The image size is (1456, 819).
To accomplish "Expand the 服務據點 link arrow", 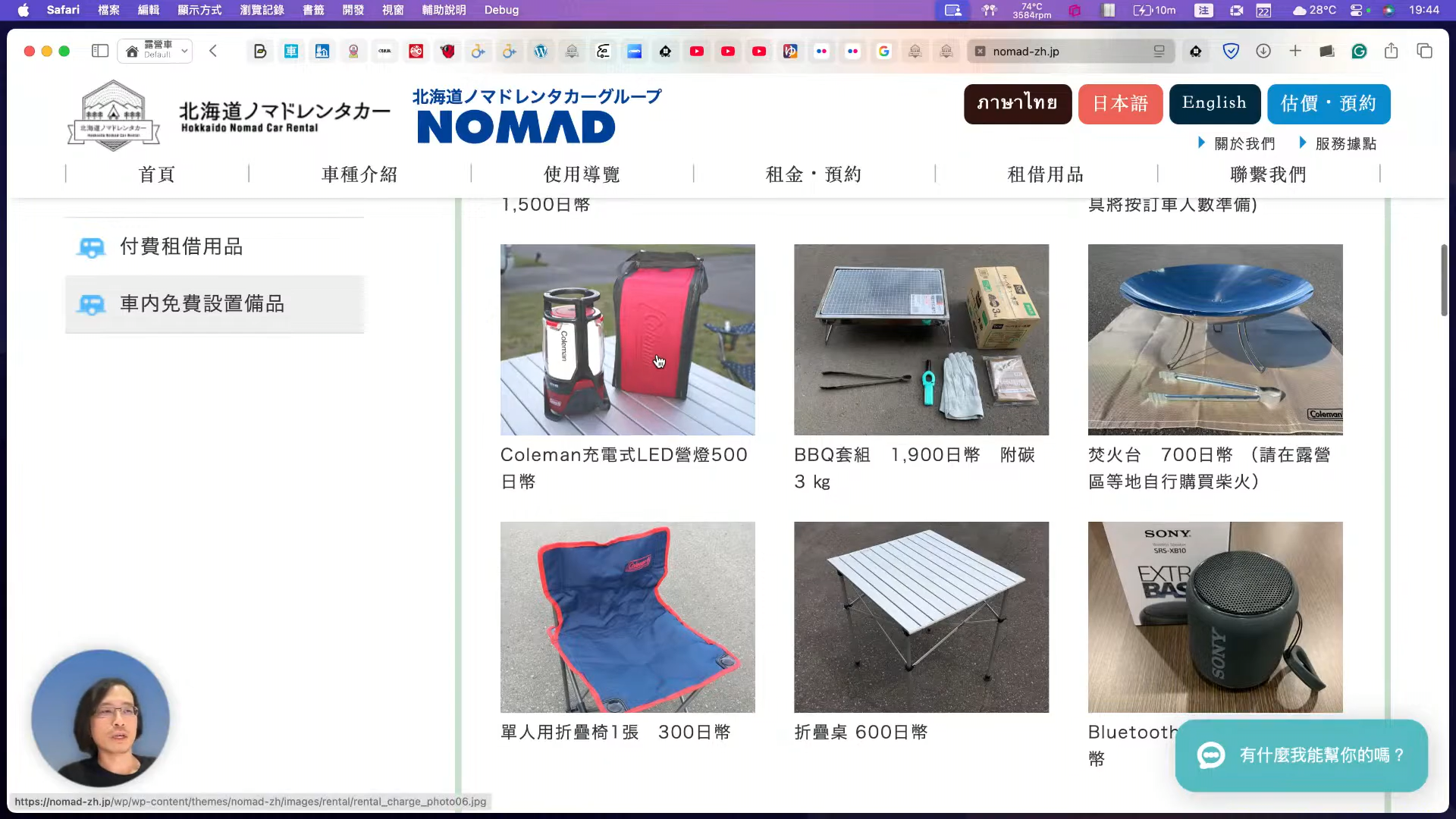I will tap(1303, 143).
